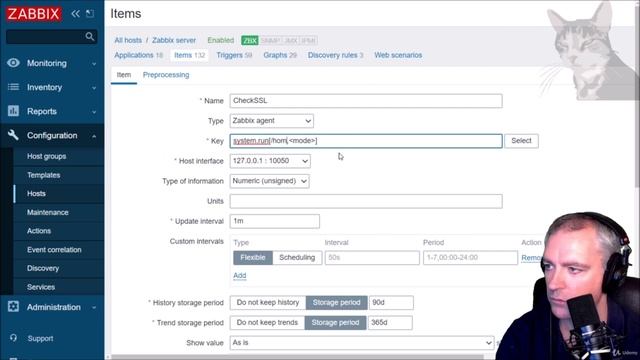Screen dimensions: 640x360
Task: Open Event correlation in Configuration
Action: [54, 250]
